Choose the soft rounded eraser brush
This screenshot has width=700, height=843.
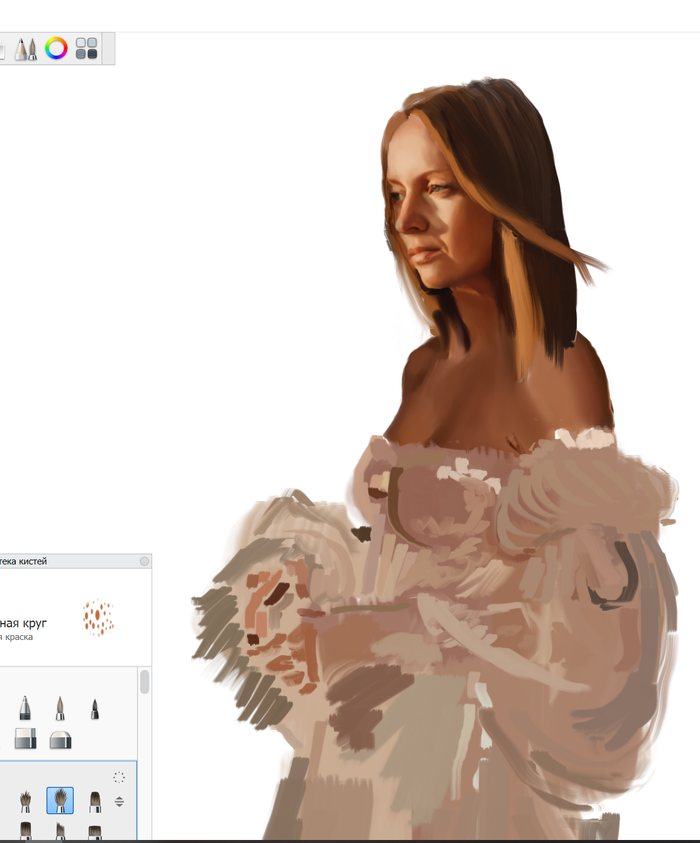[x=60, y=739]
